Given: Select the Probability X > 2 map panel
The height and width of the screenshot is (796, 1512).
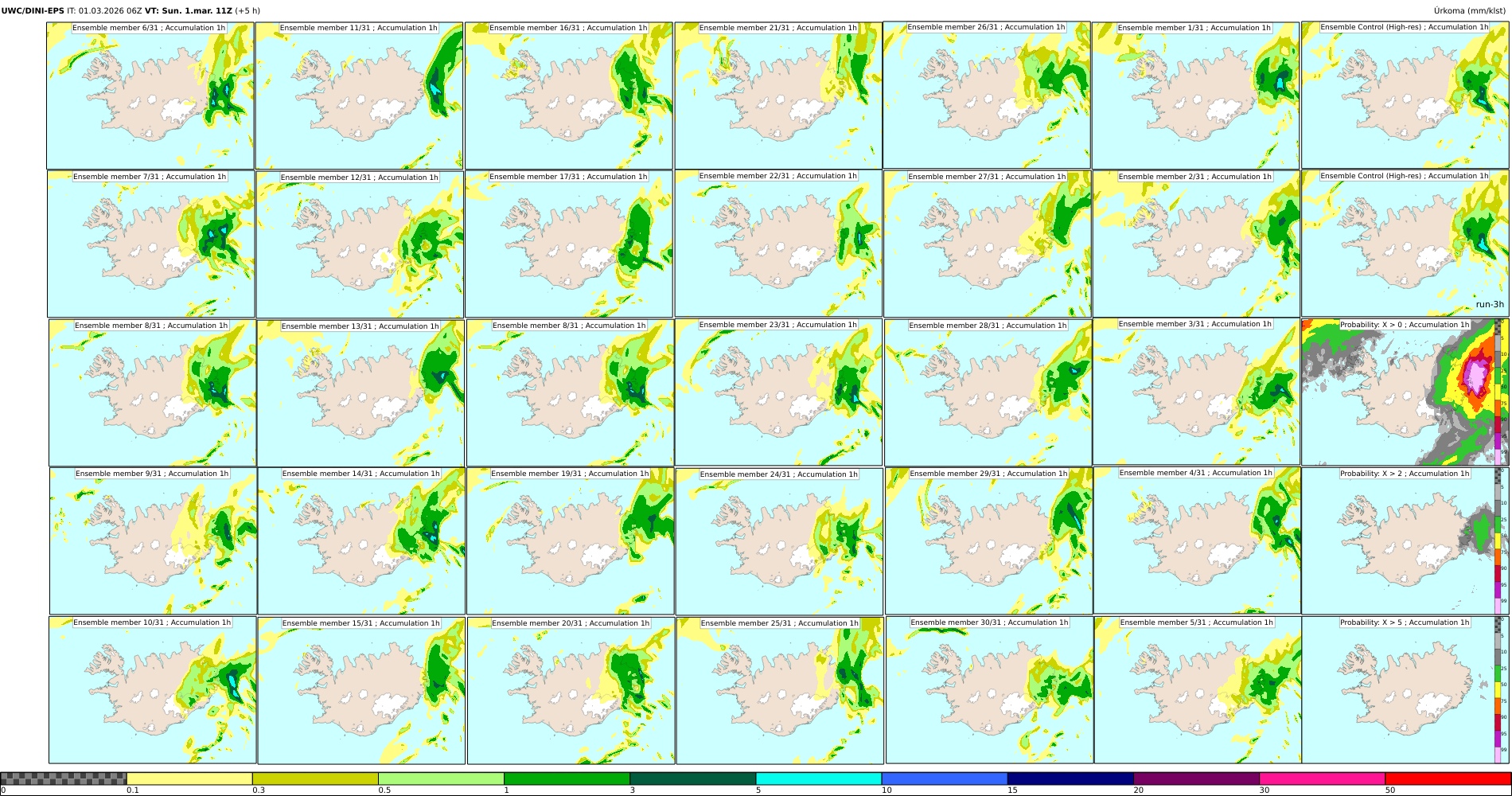Looking at the screenshot, I should pyautogui.click(x=1405, y=540).
